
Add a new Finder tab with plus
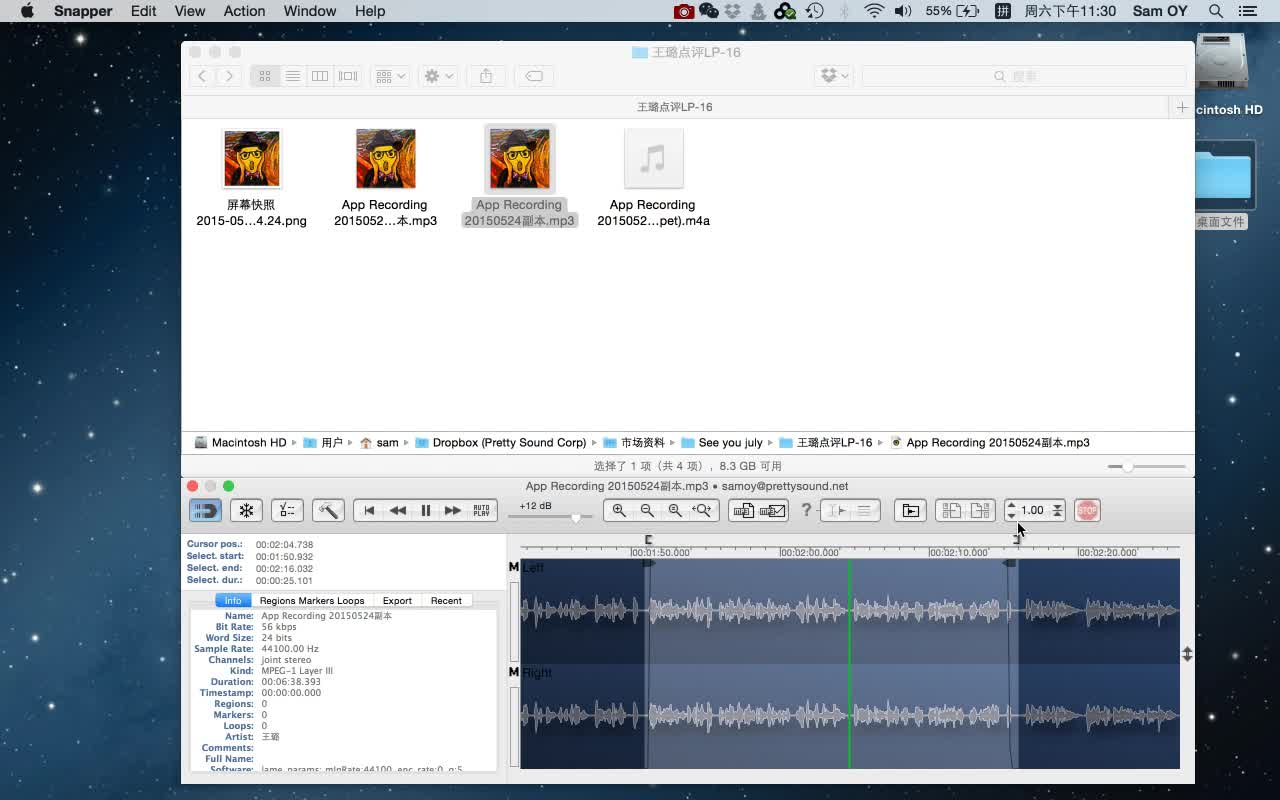(x=1182, y=107)
